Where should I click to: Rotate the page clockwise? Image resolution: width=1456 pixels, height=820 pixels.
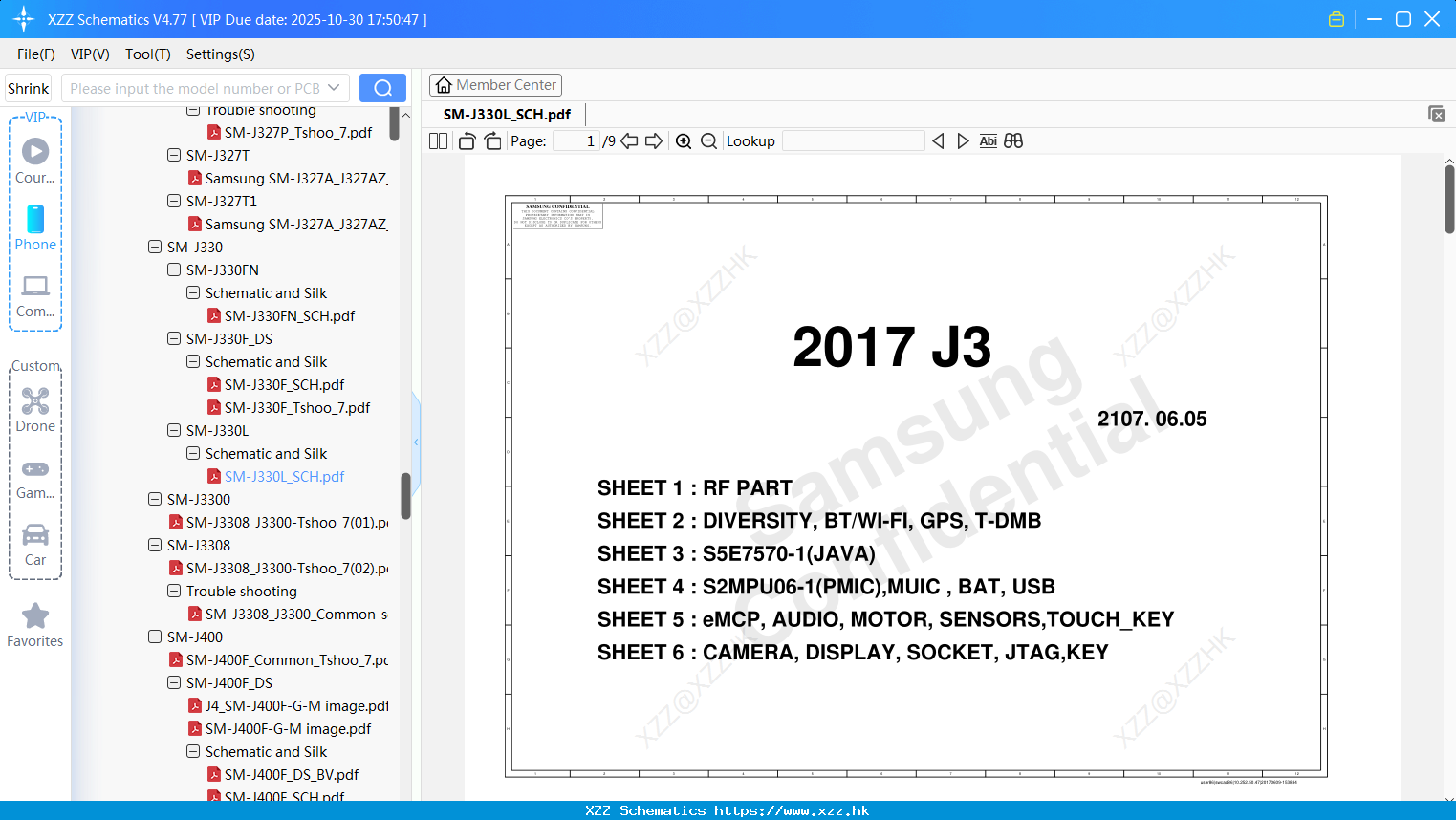(x=492, y=140)
